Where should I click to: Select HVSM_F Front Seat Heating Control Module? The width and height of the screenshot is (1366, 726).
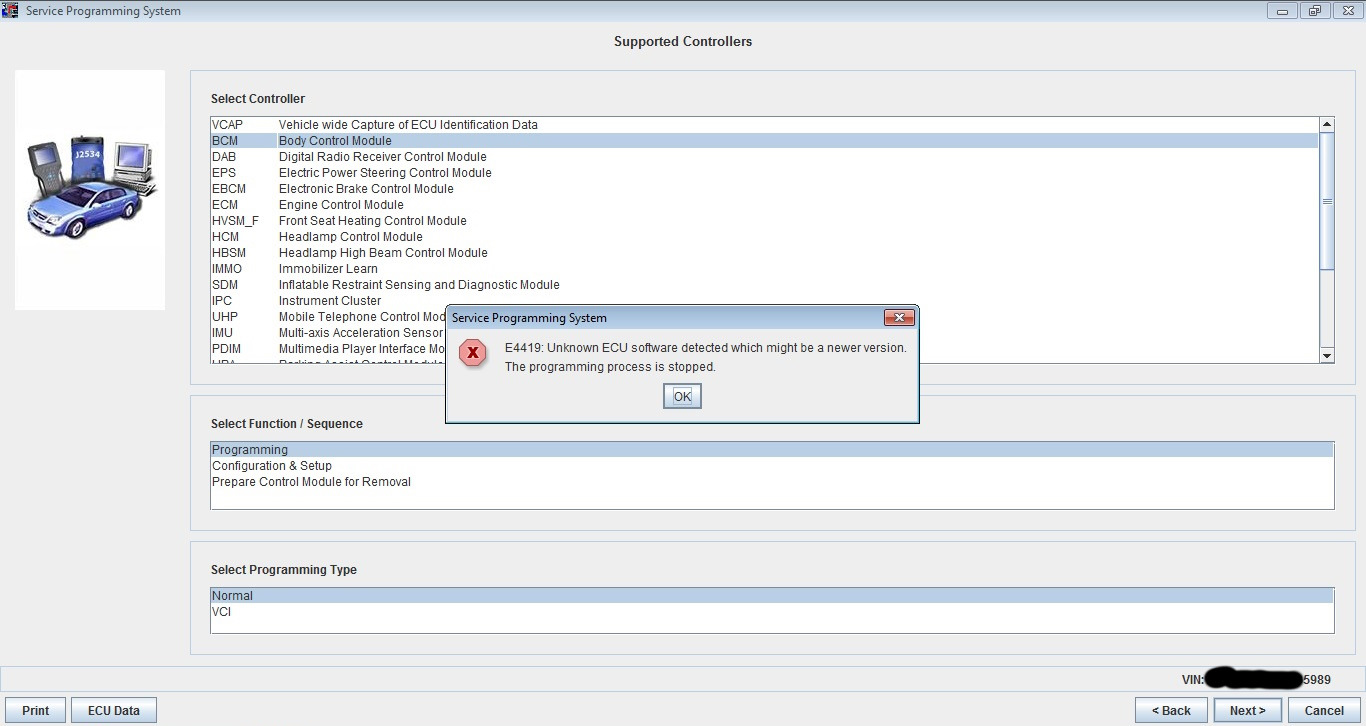pyautogui.click(x=764, y=221)
